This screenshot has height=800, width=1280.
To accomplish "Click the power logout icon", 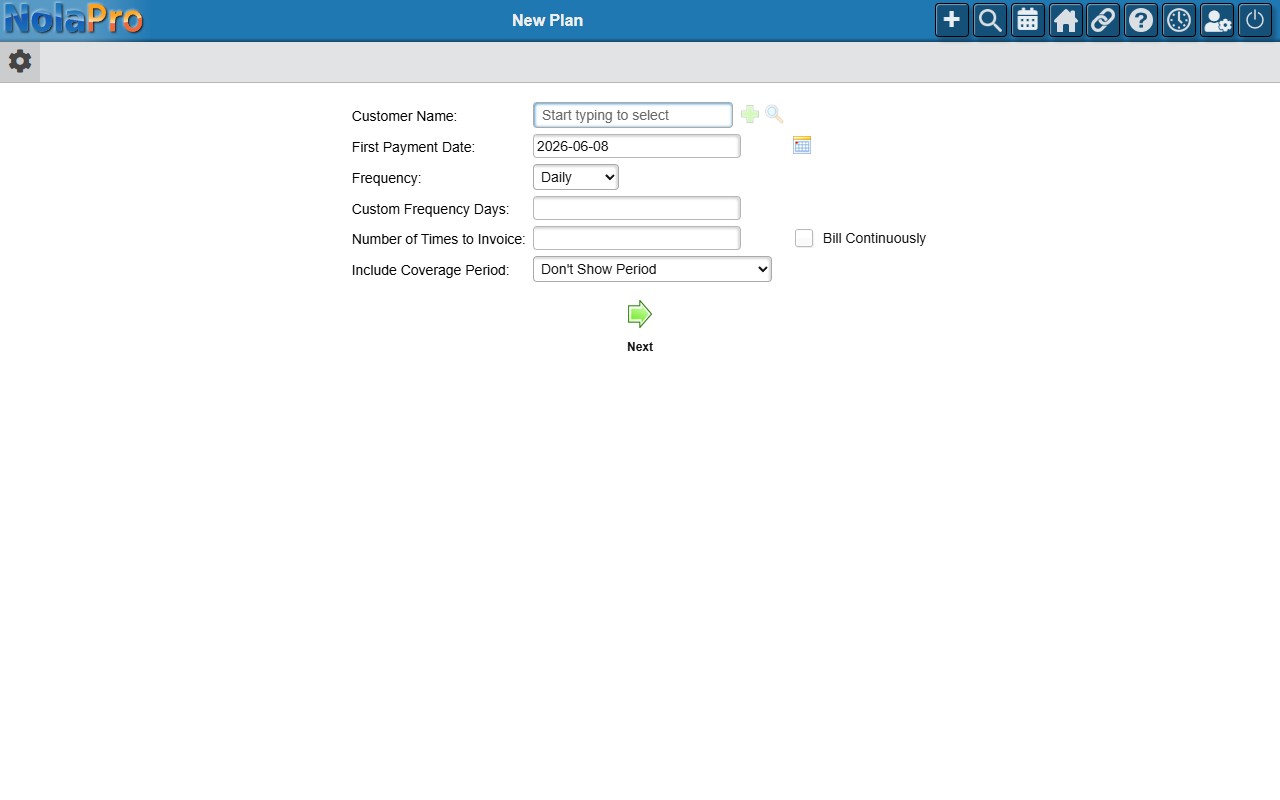I will pos(1255,20).
